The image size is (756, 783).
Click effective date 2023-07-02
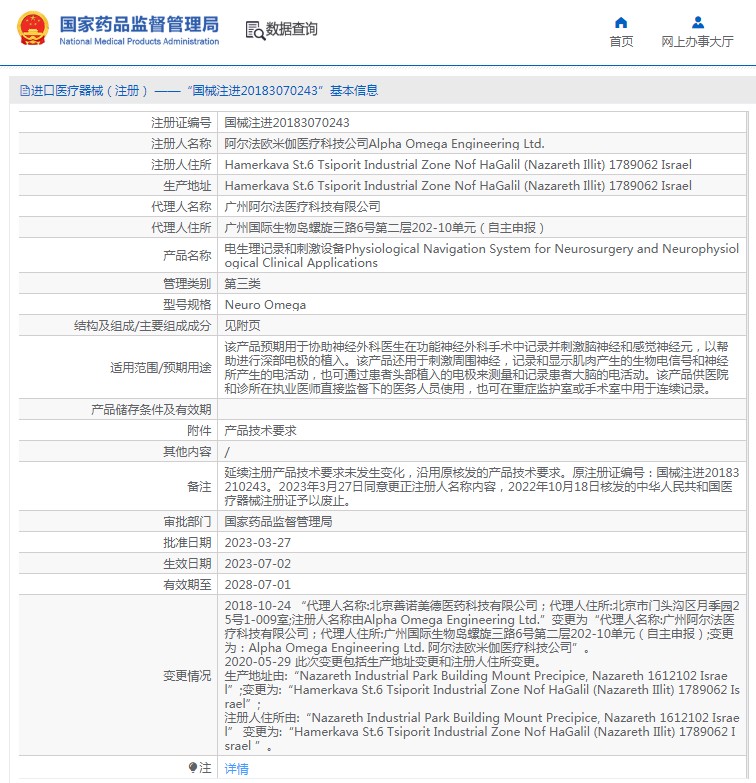tap(258, 563)
